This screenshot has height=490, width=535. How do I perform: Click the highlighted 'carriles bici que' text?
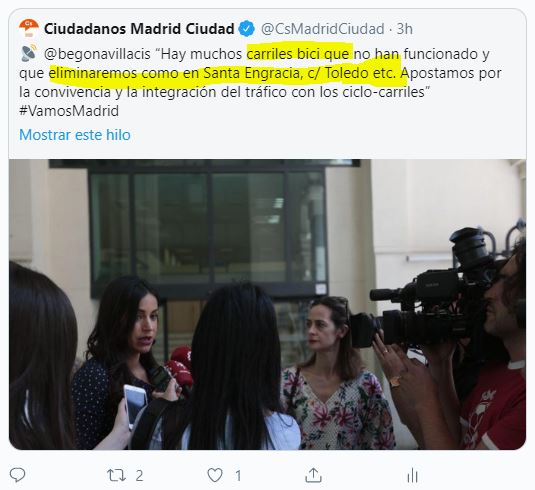tap(298, 54)
